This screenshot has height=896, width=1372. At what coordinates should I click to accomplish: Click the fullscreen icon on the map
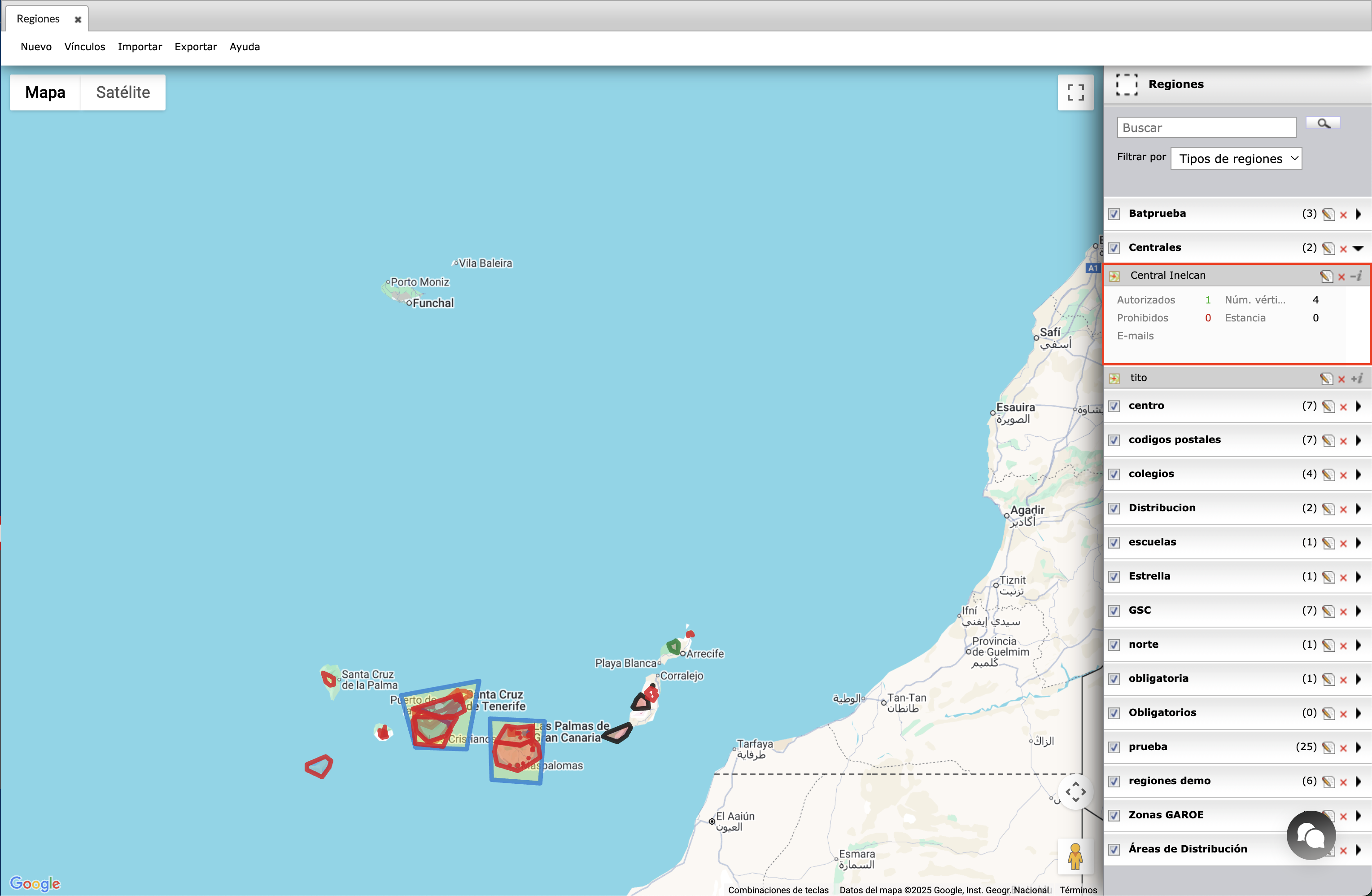1075,92
